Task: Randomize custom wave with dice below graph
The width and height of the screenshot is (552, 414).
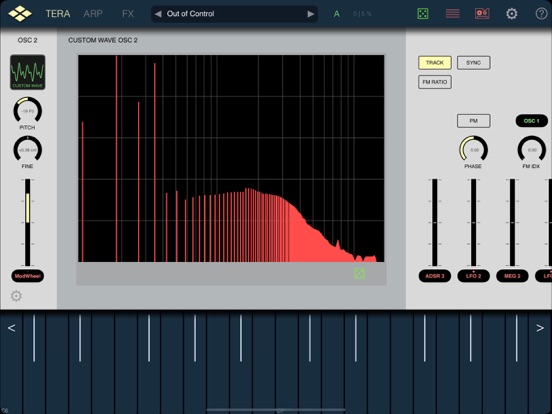Action: click(359, 273)
